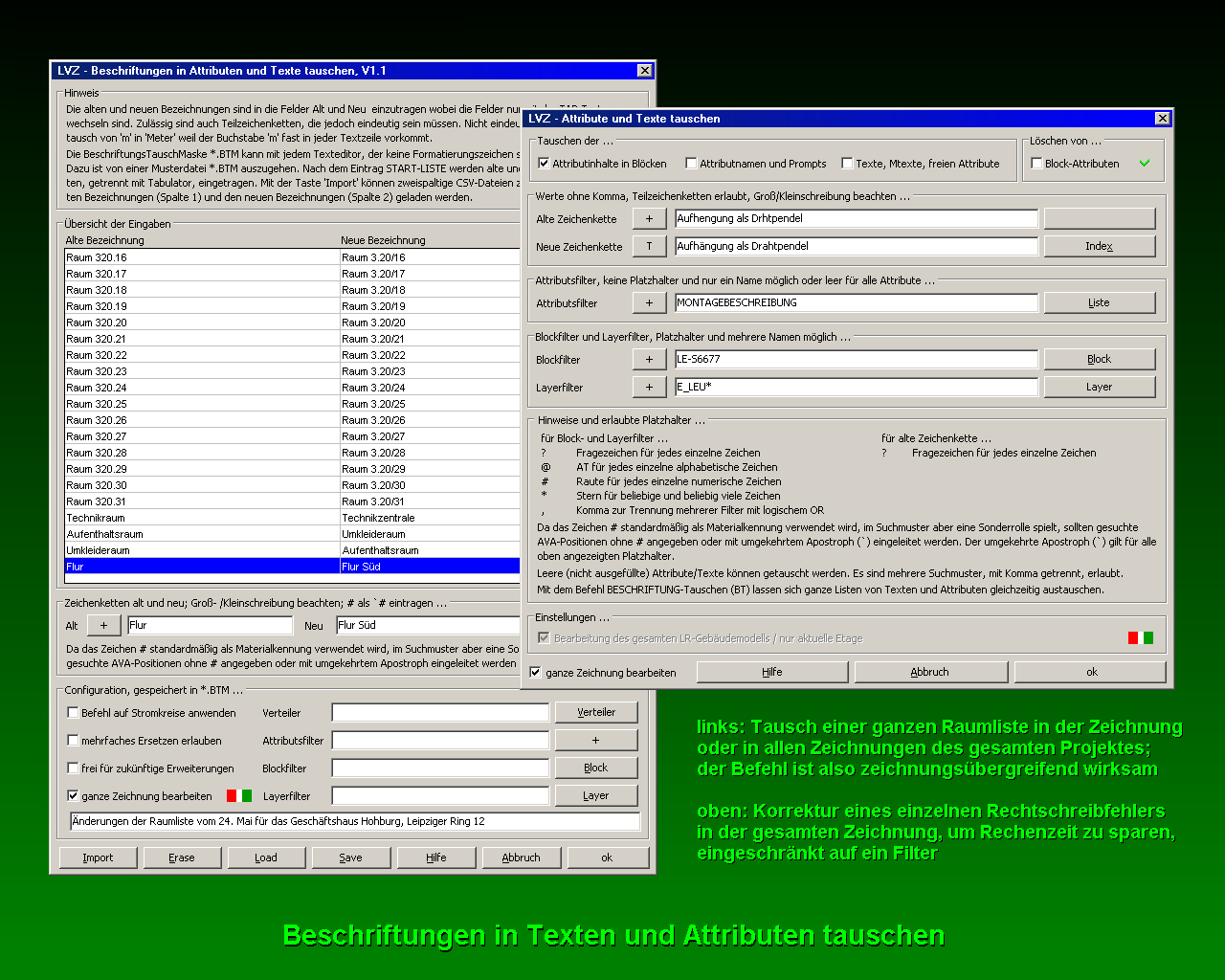
Task: Select the highlighted Flur row
Action: tap(292, 567)
